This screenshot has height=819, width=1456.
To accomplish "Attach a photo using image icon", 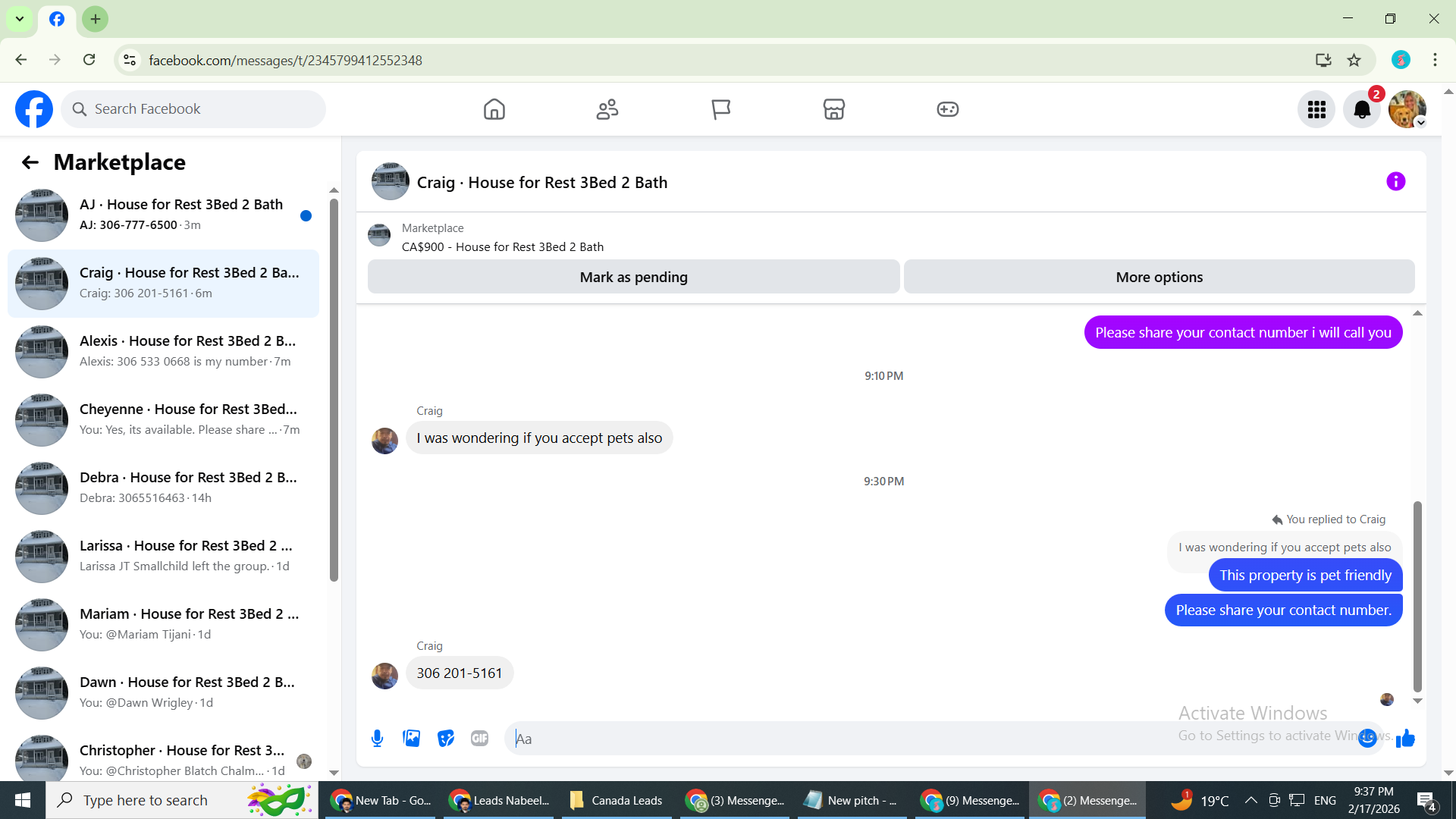I will point(411,738).
